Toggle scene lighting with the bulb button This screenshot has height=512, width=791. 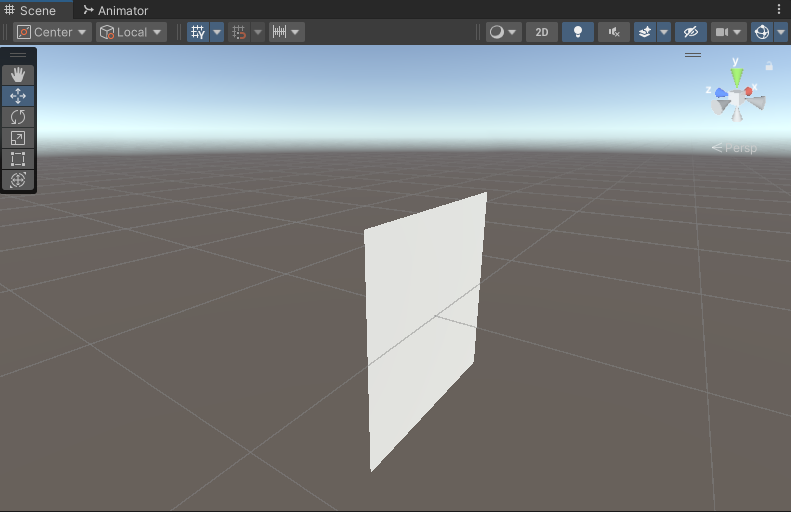coord(577,32)
